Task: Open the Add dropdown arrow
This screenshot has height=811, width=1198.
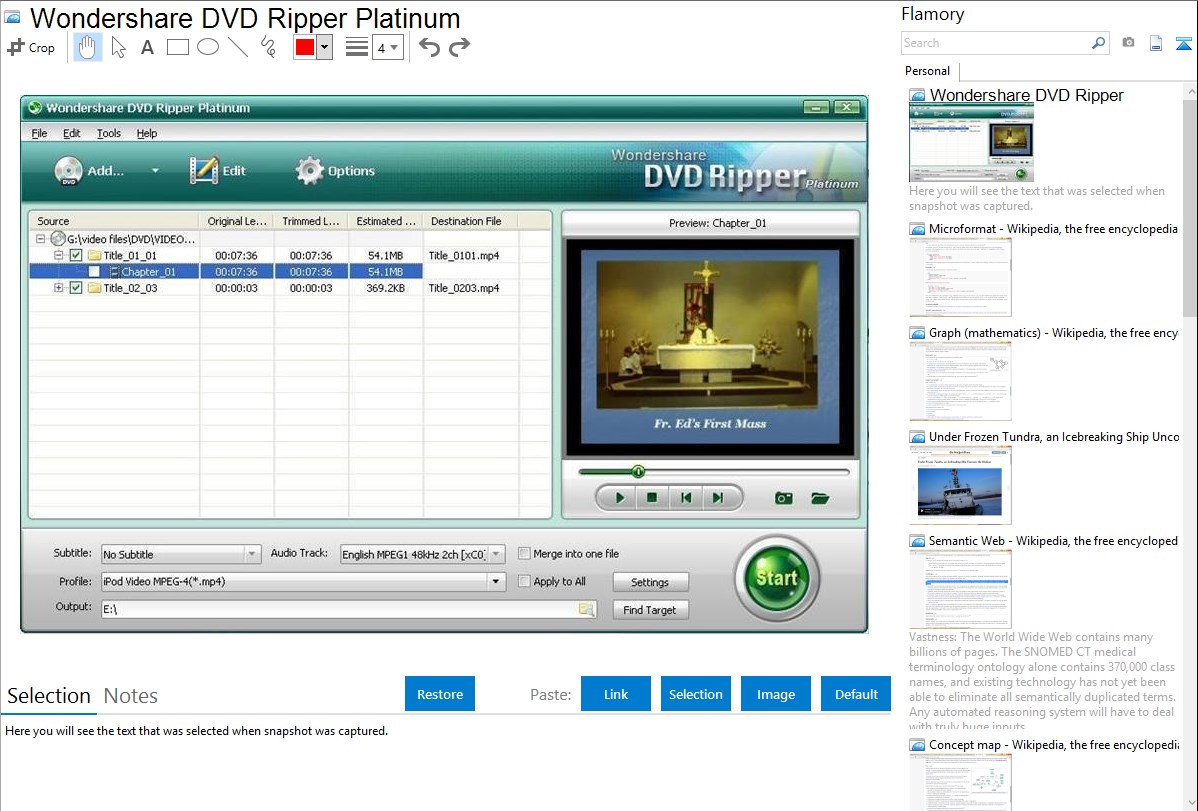Action: point(155,171)
